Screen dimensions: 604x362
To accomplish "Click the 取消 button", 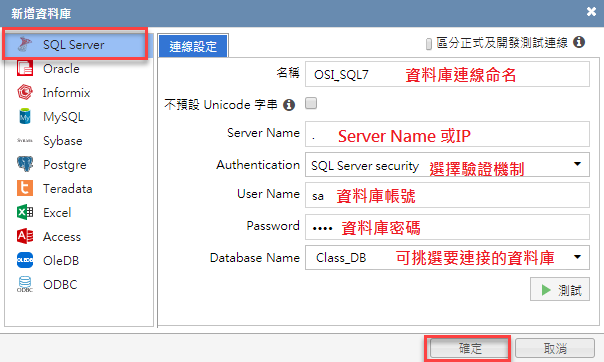I will [x=555, y=349].
